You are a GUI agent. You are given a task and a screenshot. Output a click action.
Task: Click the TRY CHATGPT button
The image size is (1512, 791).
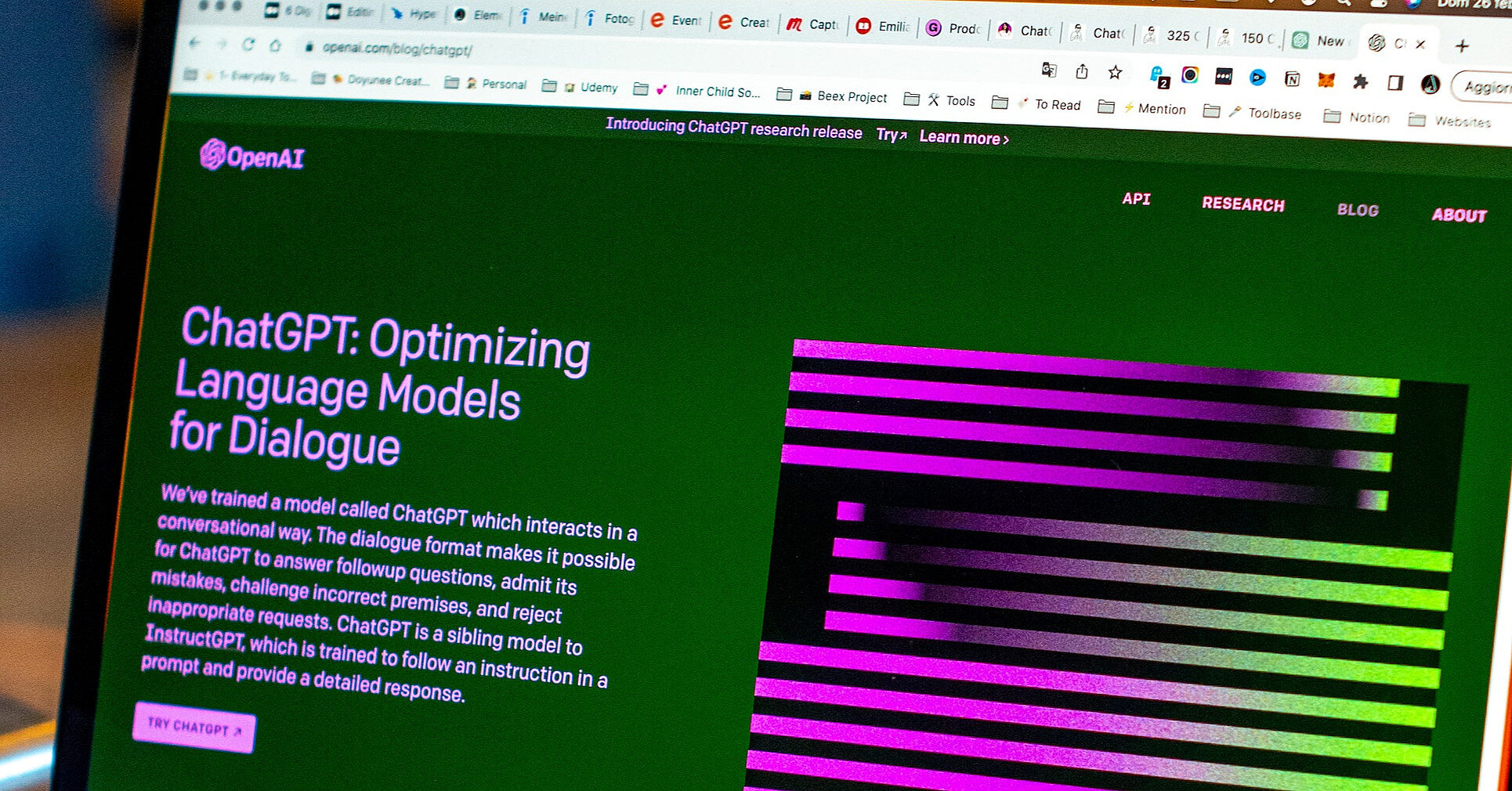pyautogui.click(x=194, y=727)
